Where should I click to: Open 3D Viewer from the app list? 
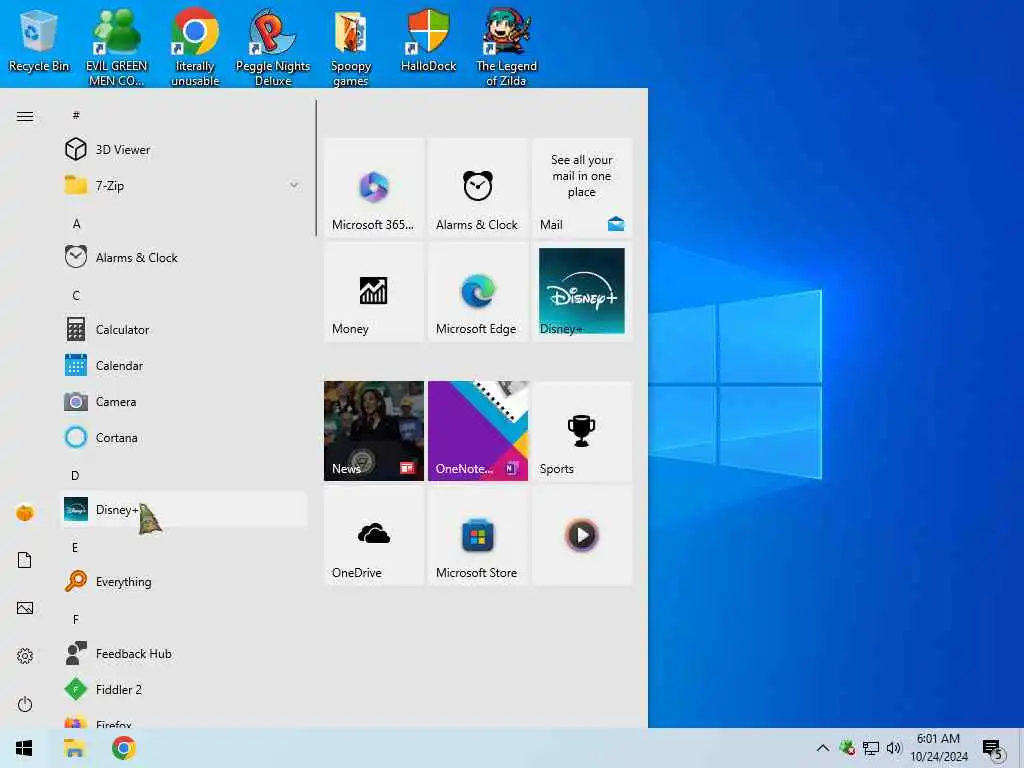(x=184, y=150)
